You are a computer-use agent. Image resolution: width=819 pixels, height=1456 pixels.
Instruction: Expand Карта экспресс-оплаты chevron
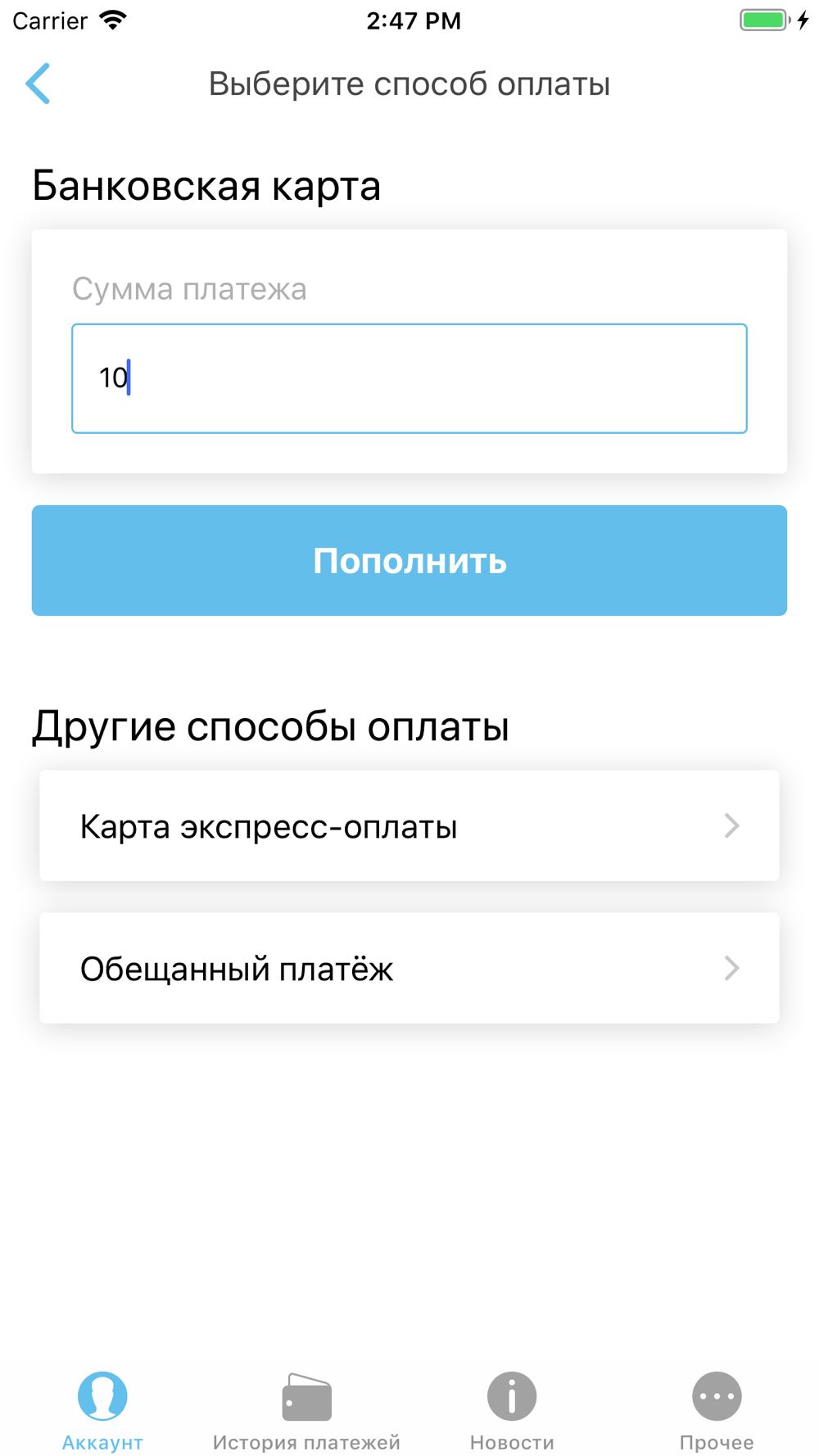[731, 825]
